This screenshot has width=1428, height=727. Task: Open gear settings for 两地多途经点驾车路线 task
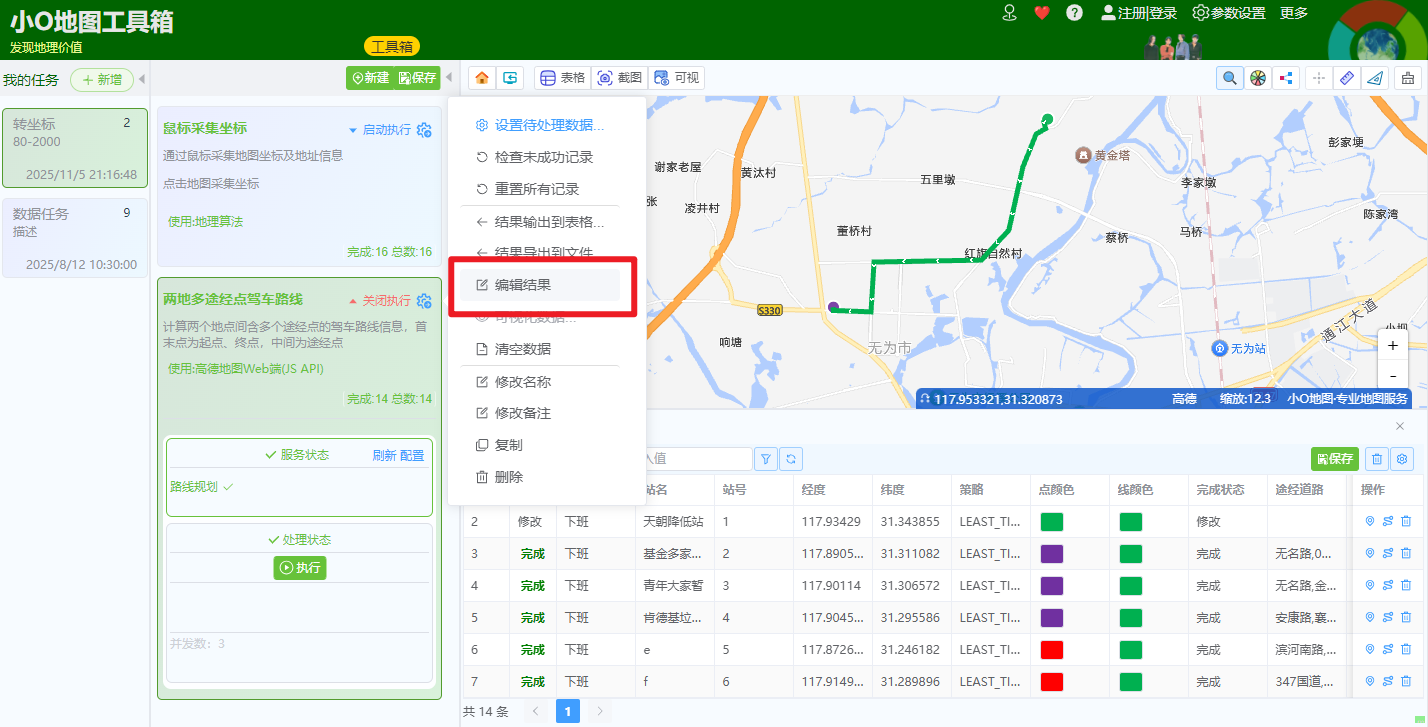coord(424,301)
